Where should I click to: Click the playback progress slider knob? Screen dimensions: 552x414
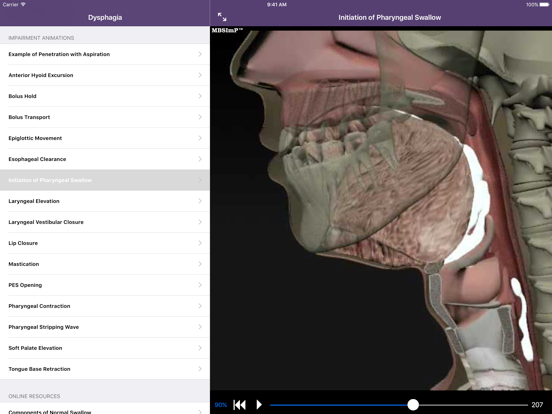[413, 405]
